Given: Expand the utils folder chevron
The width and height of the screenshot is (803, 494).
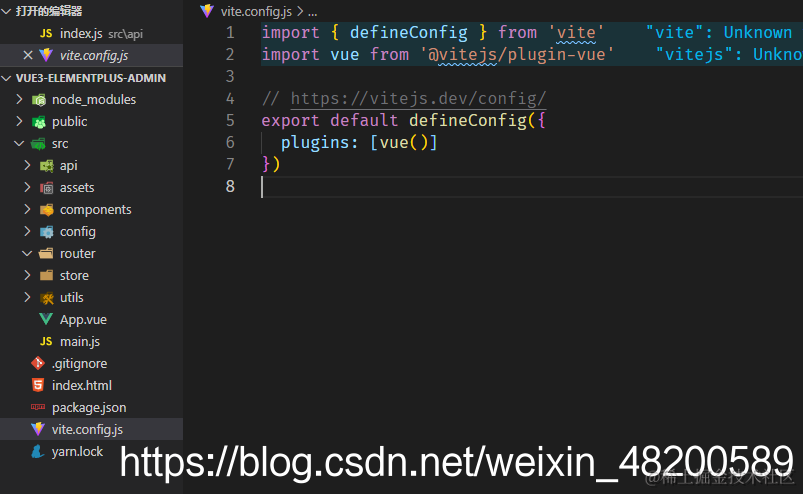Looking at the screenshot, I should point(28,297).
